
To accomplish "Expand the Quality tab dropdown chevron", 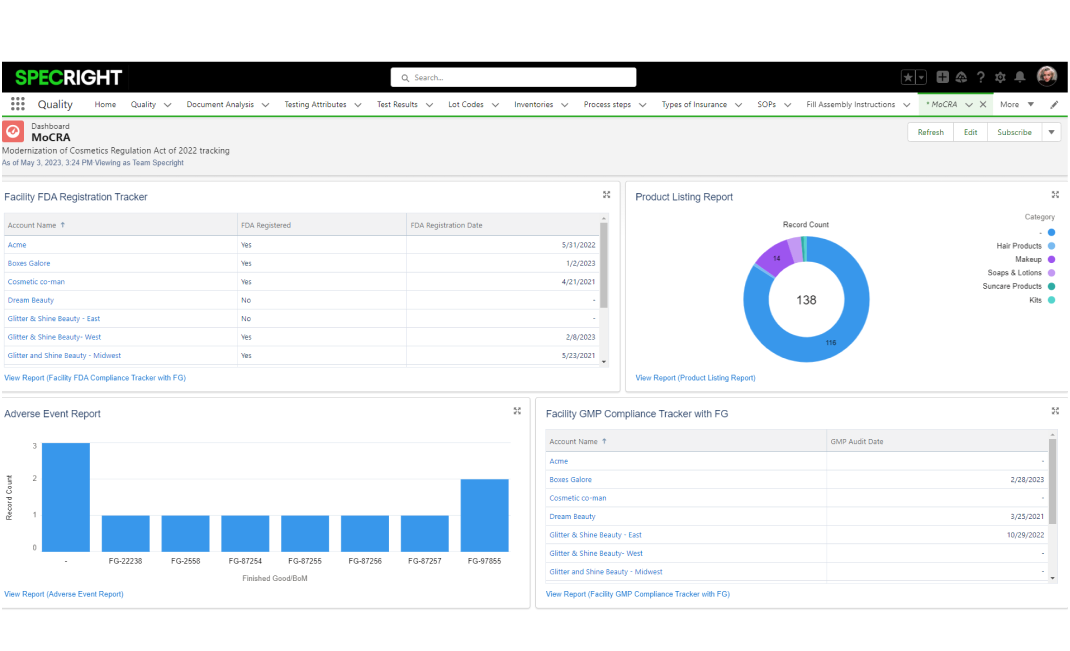I will [x=167, y=105].
